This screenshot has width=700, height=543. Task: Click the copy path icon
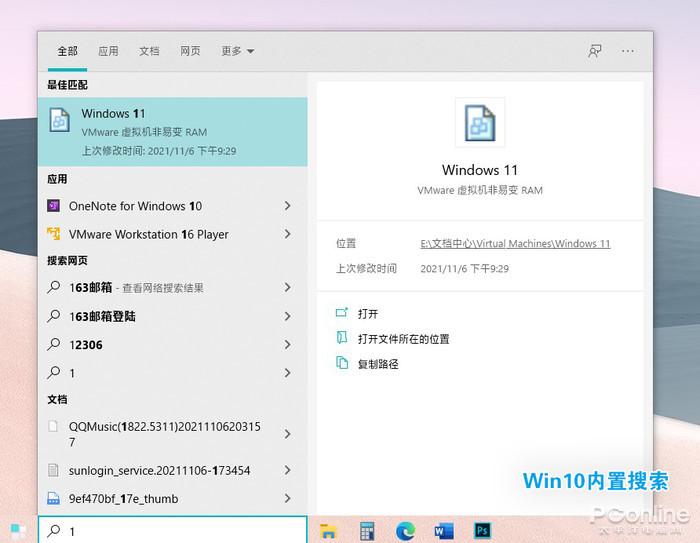(x=342, y=363)
